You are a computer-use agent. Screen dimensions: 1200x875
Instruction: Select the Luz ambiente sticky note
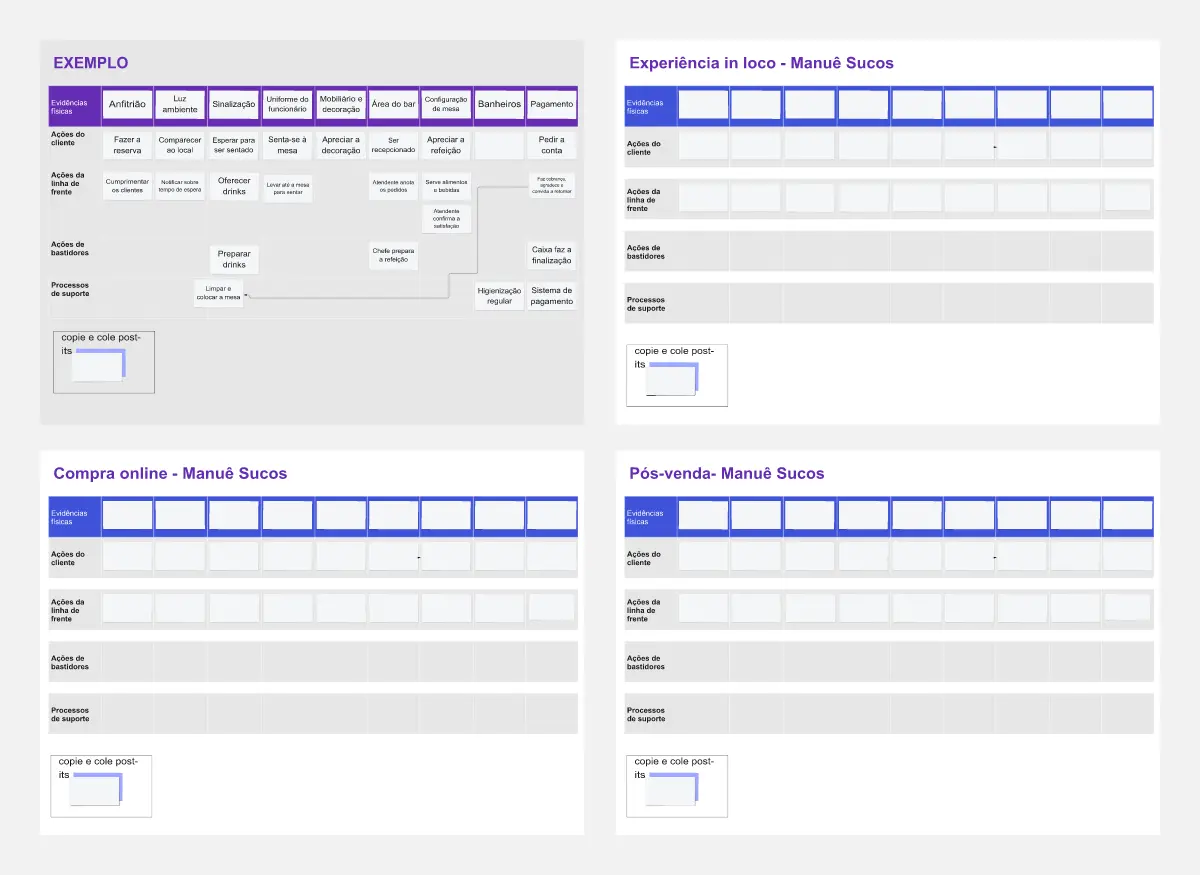pyautogui.click(x=180, y=104)
